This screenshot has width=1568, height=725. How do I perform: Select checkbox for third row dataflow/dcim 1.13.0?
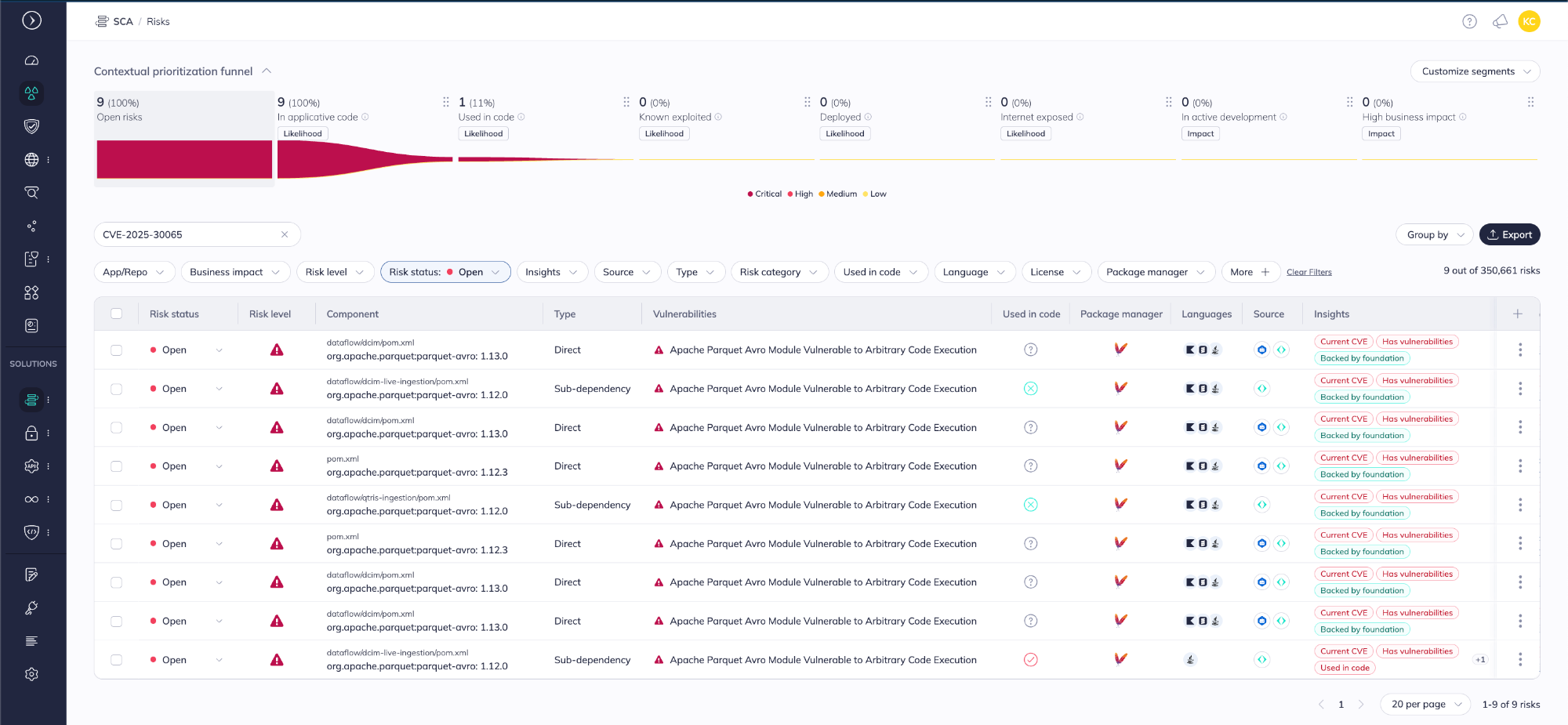[117, 428]
